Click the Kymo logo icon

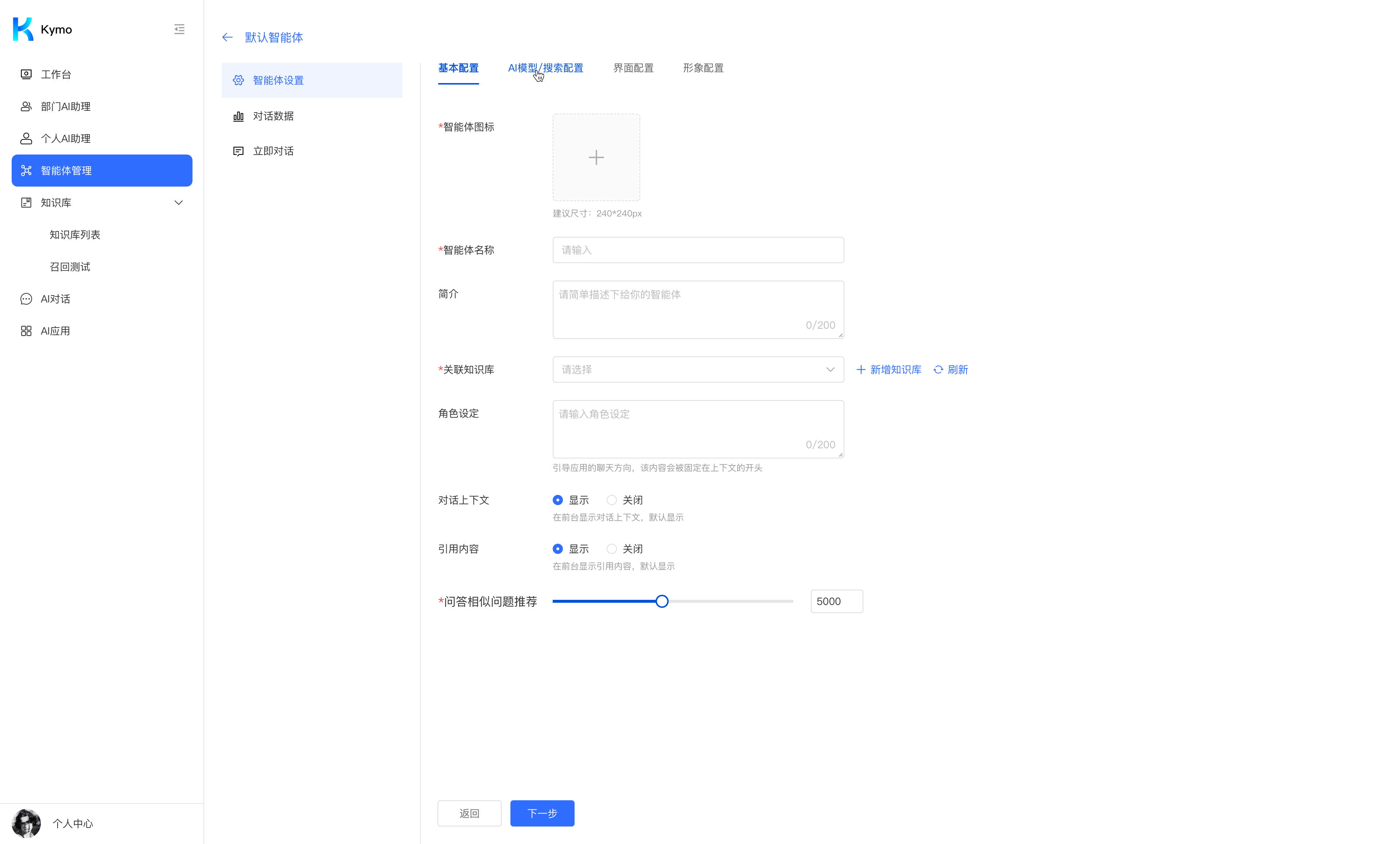[x=23, y=29]
